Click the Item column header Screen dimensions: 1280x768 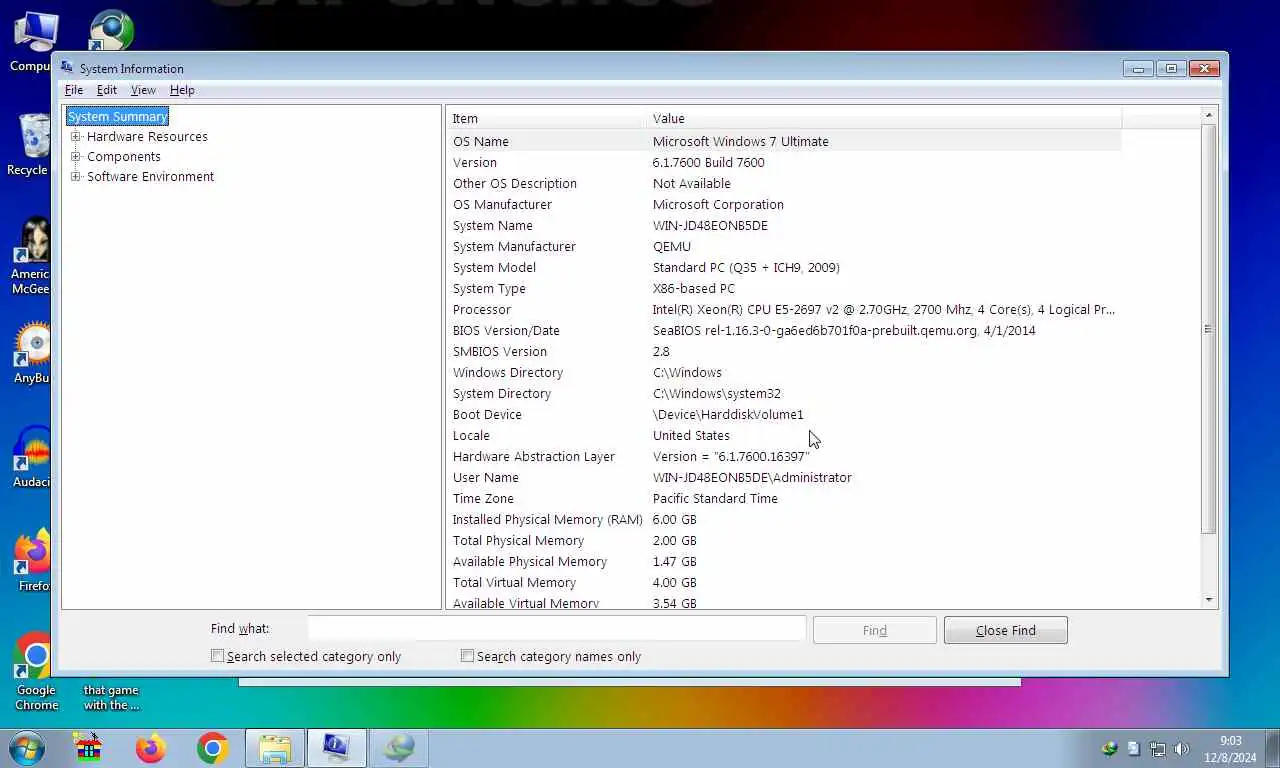click(546, 118)
